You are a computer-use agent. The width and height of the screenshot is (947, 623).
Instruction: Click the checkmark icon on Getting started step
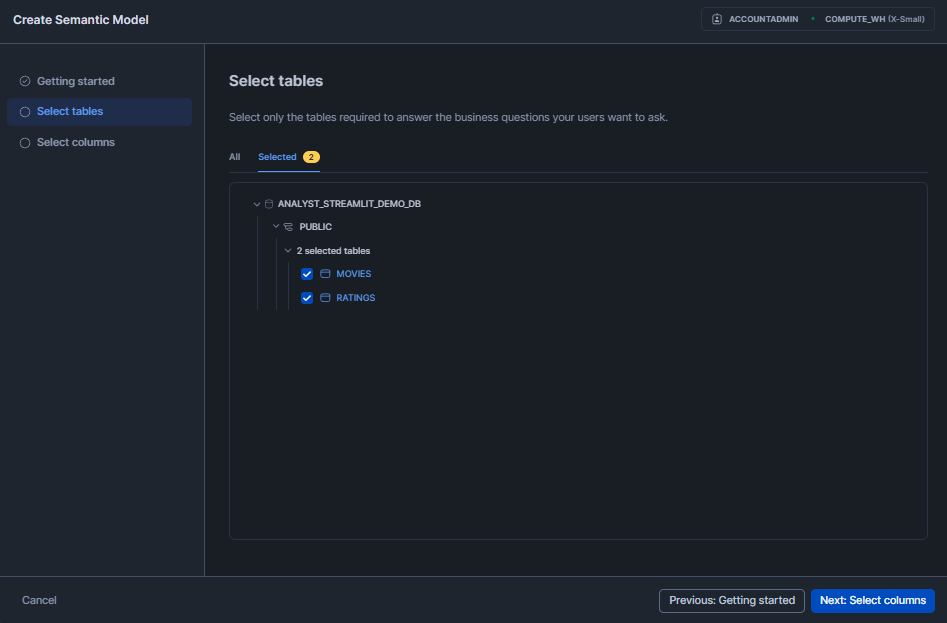[24, 81]
